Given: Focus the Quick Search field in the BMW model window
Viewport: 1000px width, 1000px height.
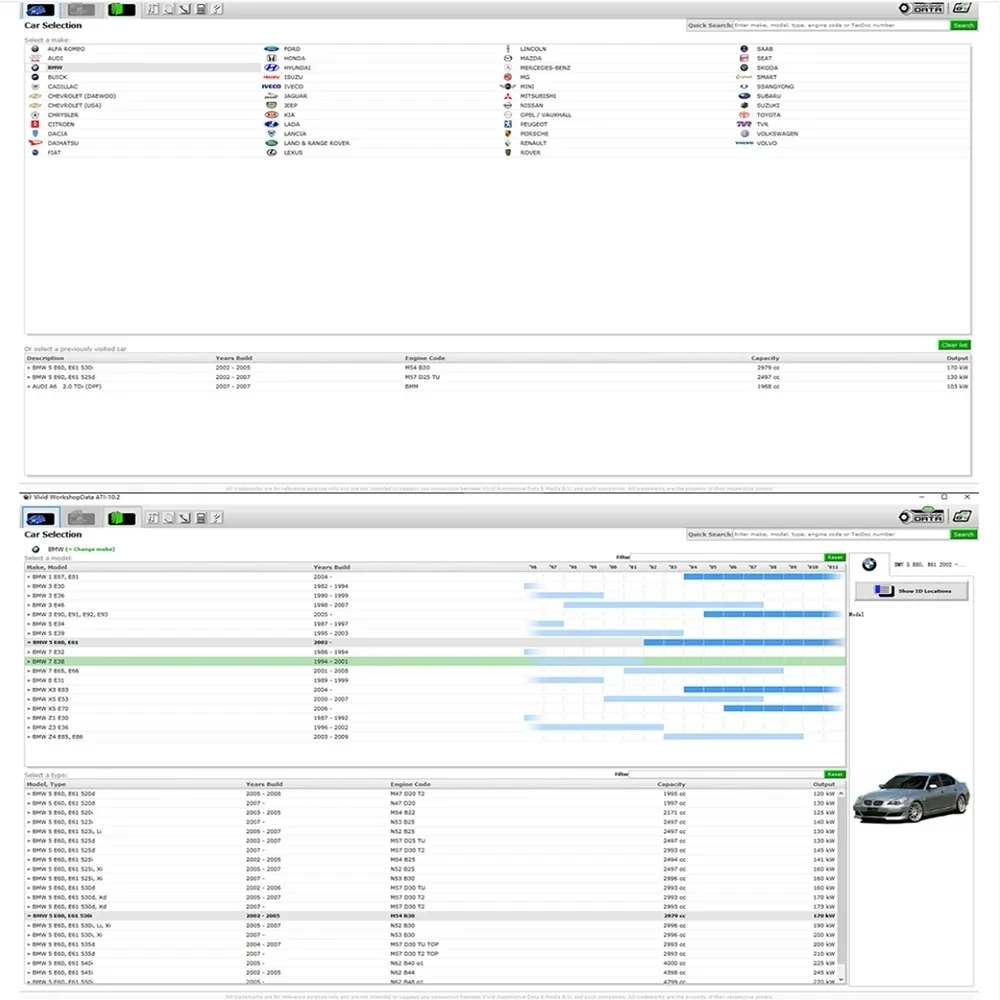Looking at the screenshot, I should 841,534.
